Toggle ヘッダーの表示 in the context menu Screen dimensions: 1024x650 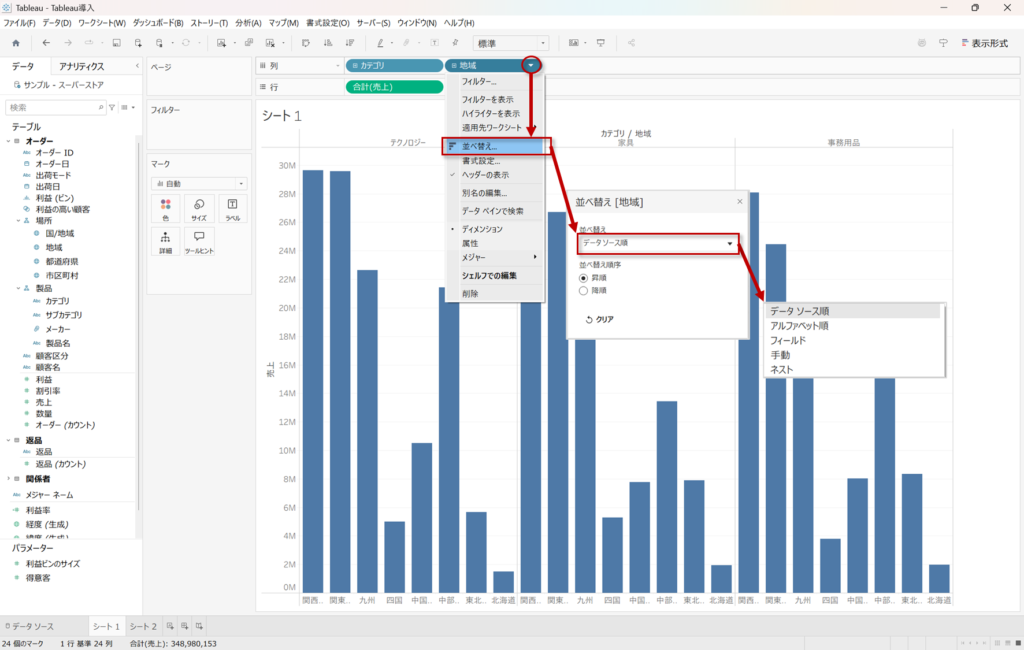point(484,175)
